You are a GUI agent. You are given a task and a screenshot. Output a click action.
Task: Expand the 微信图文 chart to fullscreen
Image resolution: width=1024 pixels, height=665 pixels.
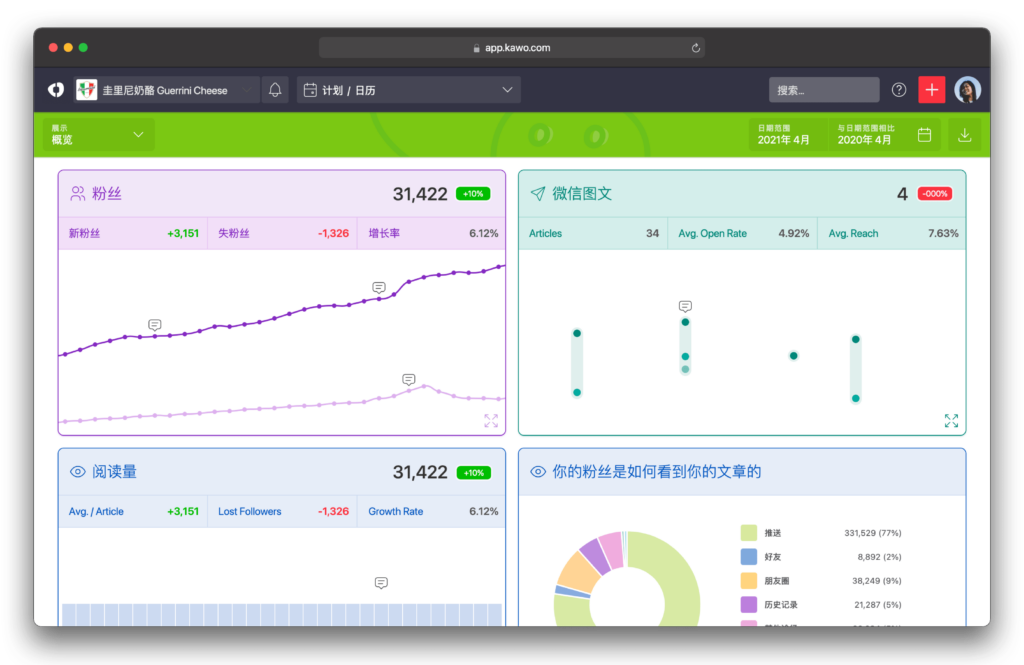(x=951, y=420)
